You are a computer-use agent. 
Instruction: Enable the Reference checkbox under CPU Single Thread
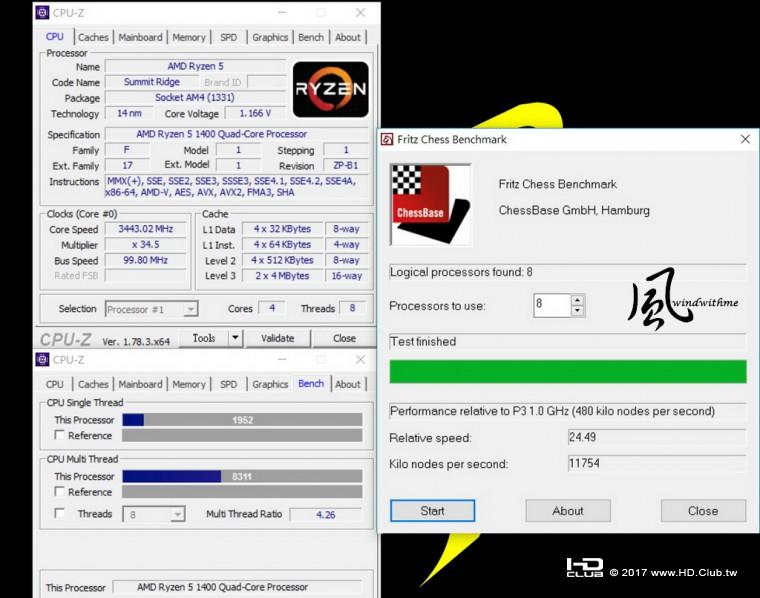click(x=59, y=435)
